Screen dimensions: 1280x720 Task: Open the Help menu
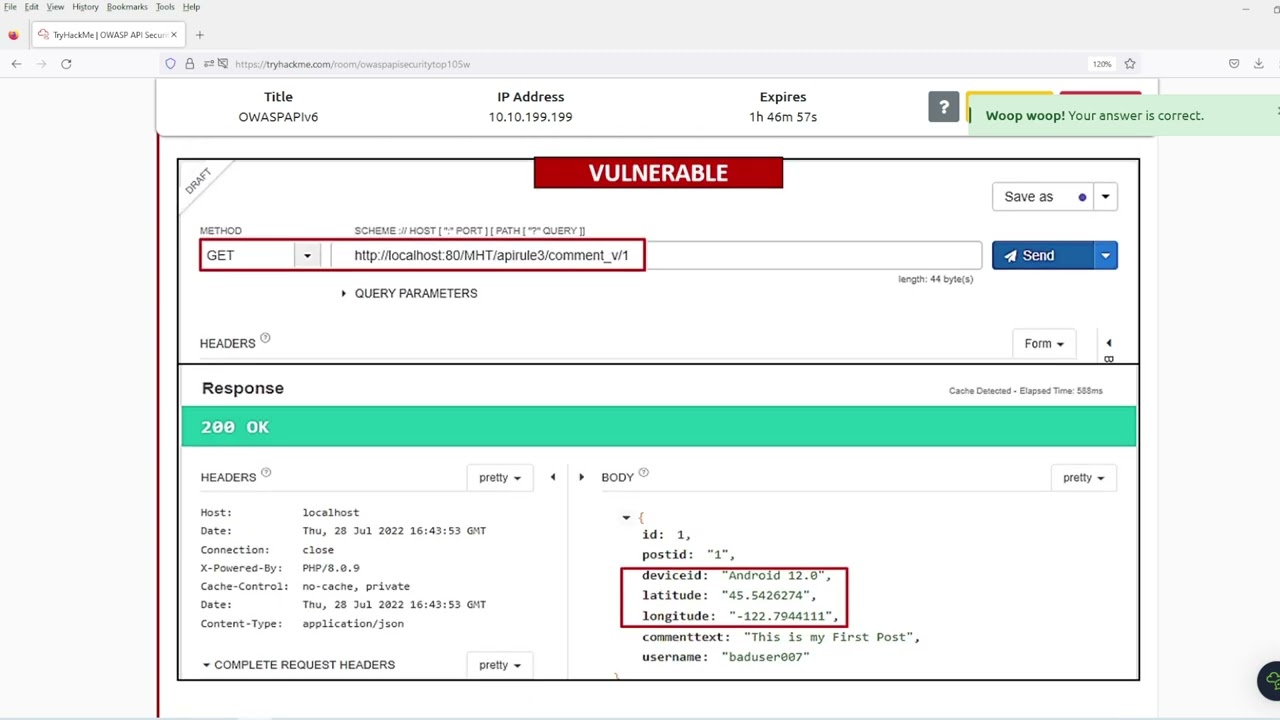coord(191,7)
